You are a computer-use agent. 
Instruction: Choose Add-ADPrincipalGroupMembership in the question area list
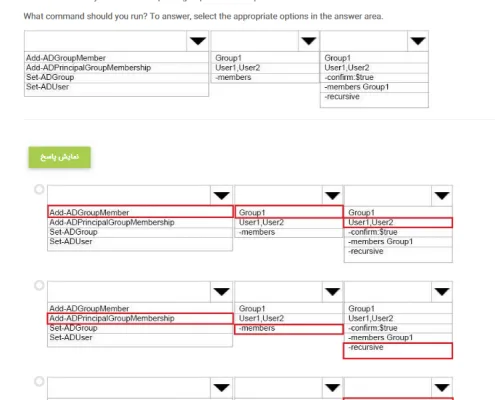tap(88, 68)
